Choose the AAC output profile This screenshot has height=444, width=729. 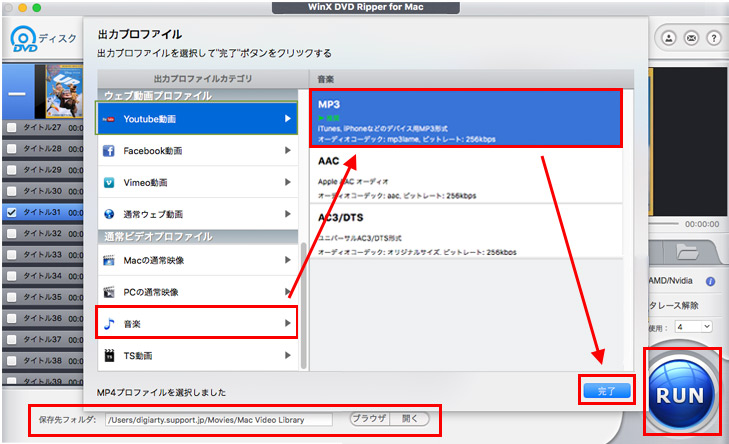coord(466,176)
